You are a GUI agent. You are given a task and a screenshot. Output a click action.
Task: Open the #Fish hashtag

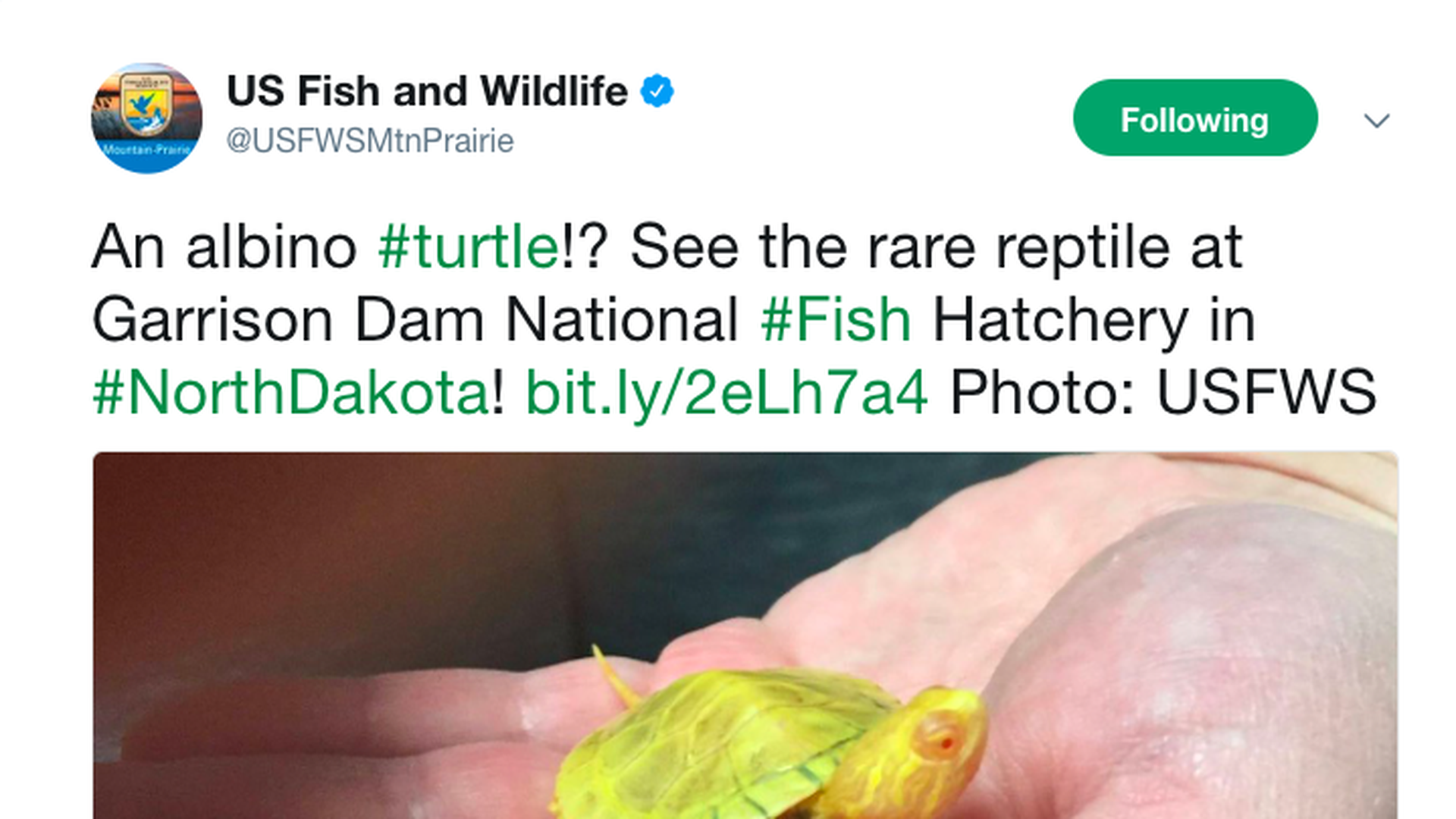pyautogui.click(x=836, y=320)
